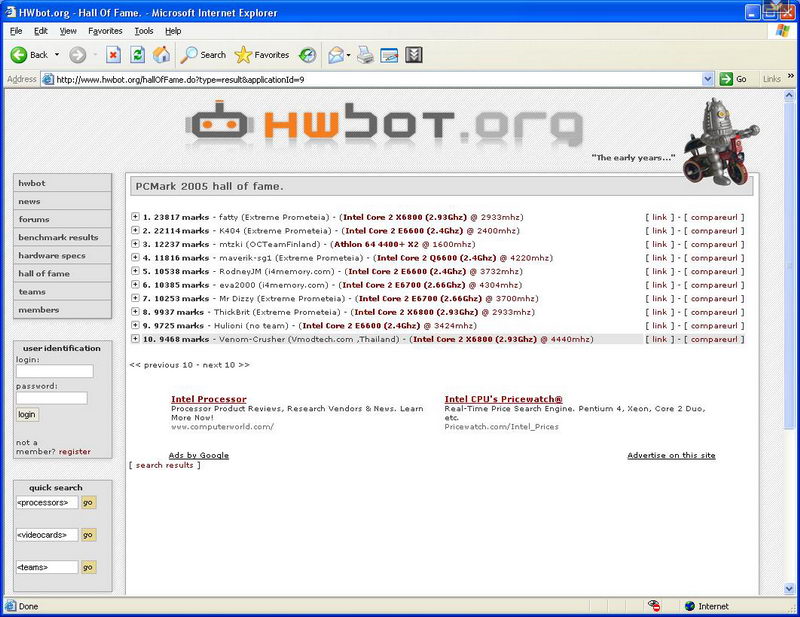
Task: Click in the login input field
Action: (x=55, y=371)
